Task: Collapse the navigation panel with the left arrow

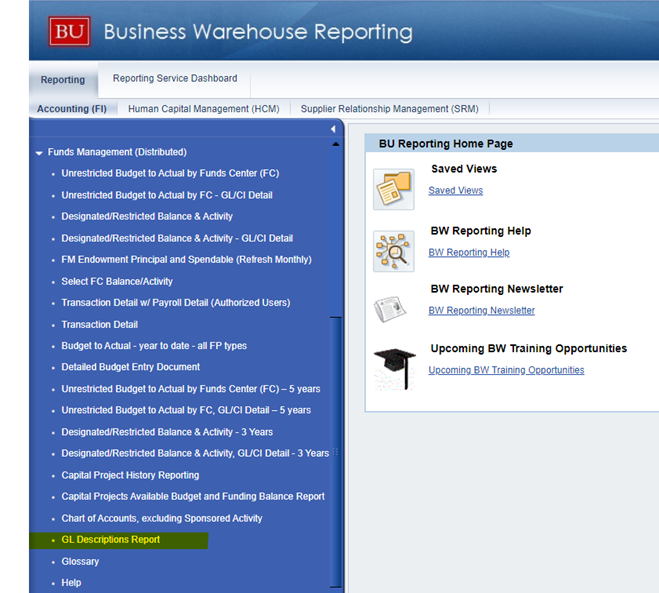Action: point(333,129)
